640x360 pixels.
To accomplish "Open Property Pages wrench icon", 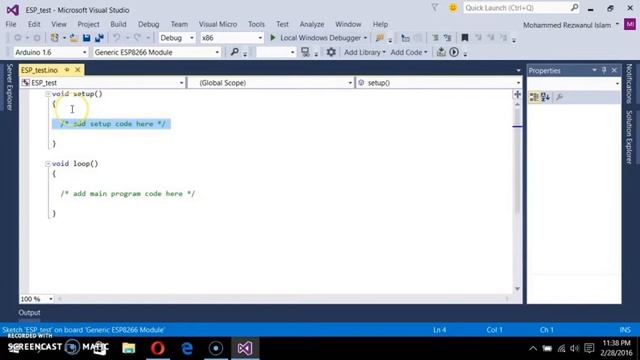I will coord(560,97).
